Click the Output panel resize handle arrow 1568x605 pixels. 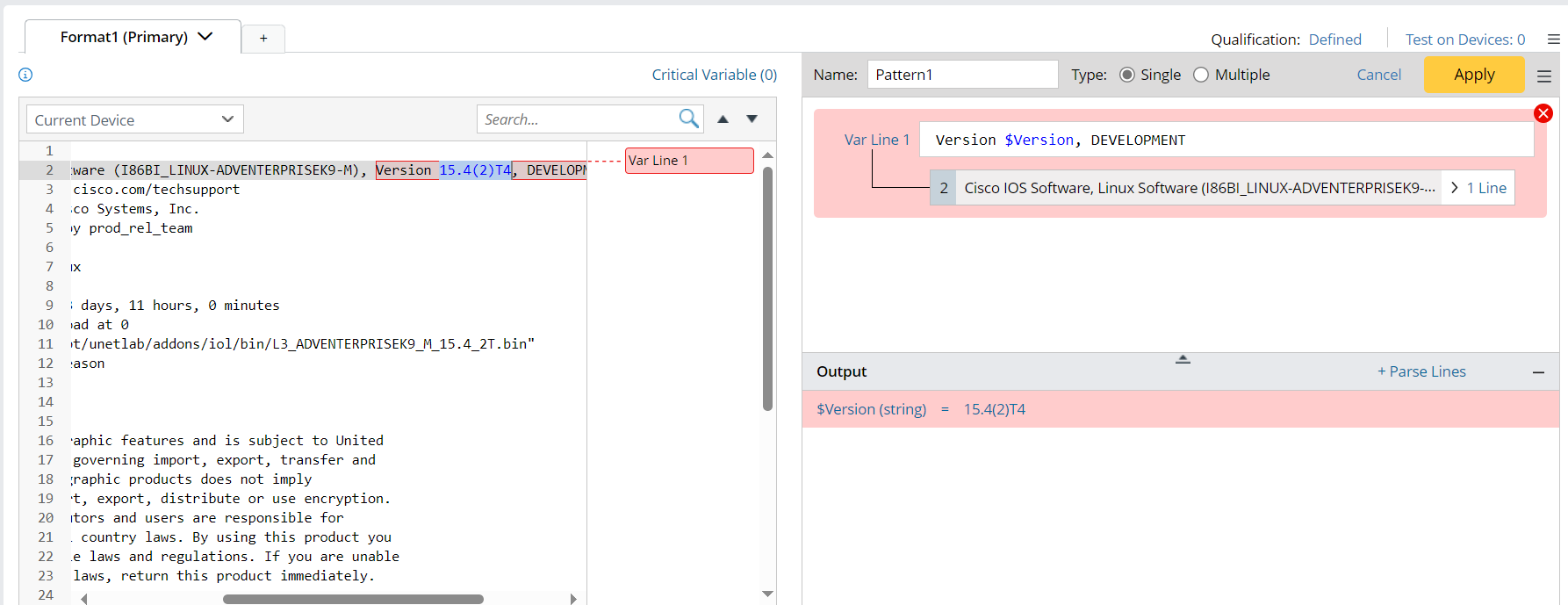1183,359
